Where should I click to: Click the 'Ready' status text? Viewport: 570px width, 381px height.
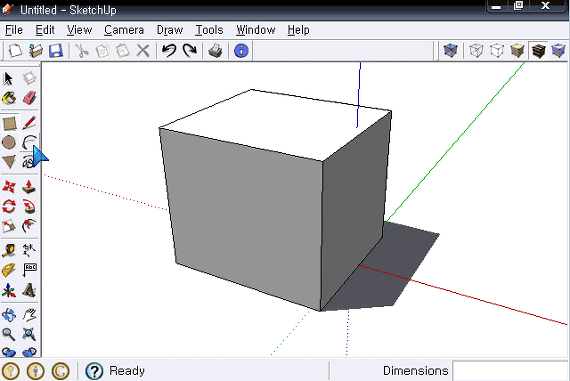point(127,371)
